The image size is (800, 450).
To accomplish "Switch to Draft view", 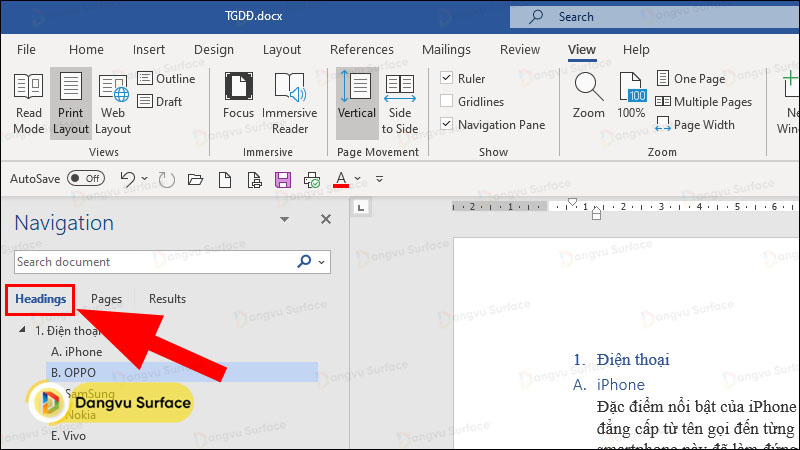I will tap(160, 102).
